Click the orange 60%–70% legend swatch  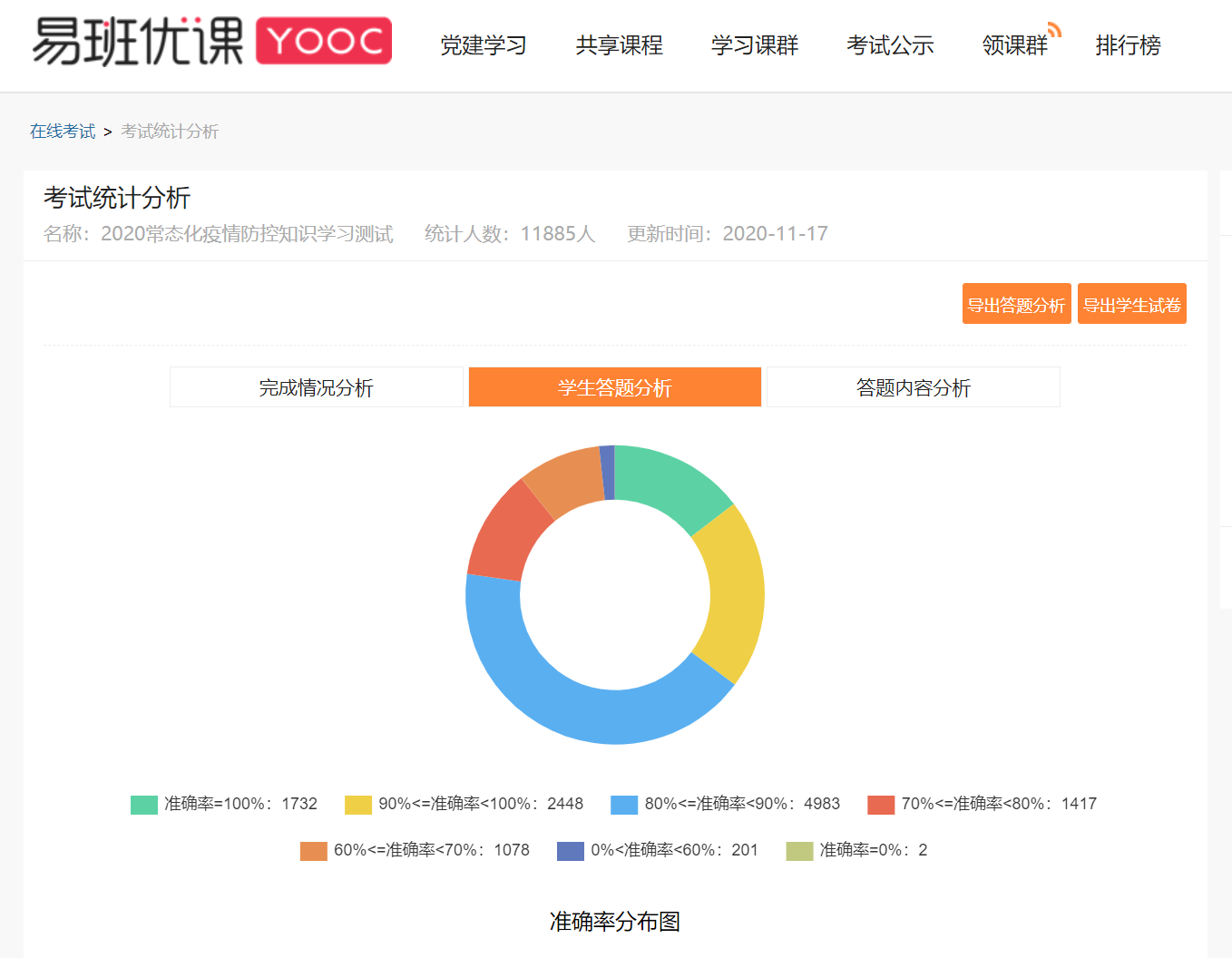(x=314, y=851)
